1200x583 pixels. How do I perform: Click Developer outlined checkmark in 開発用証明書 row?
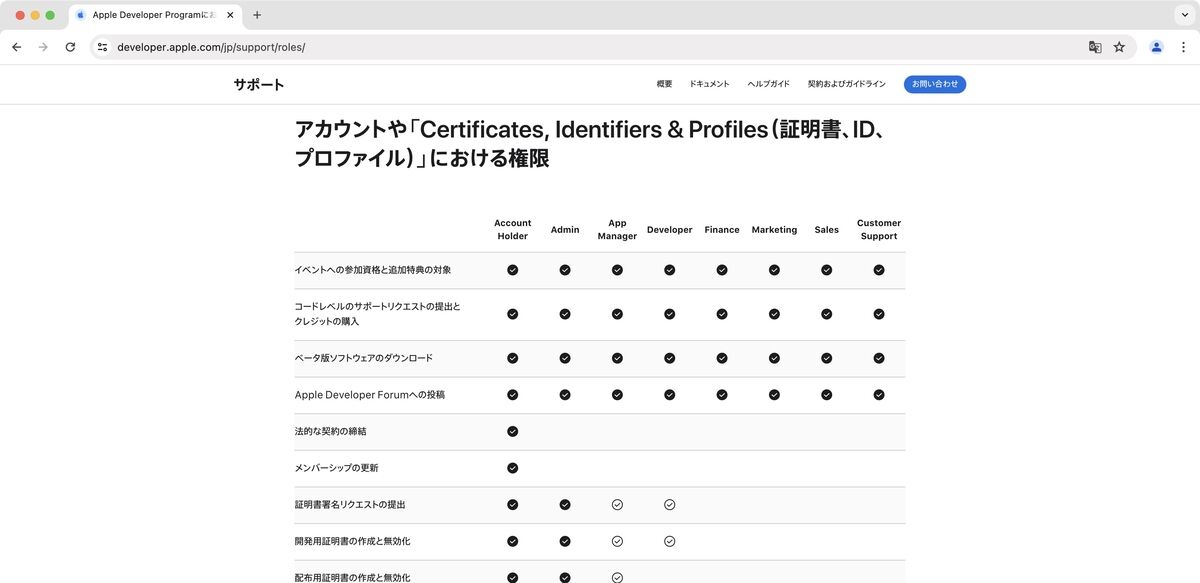click(x=670, y=541)
